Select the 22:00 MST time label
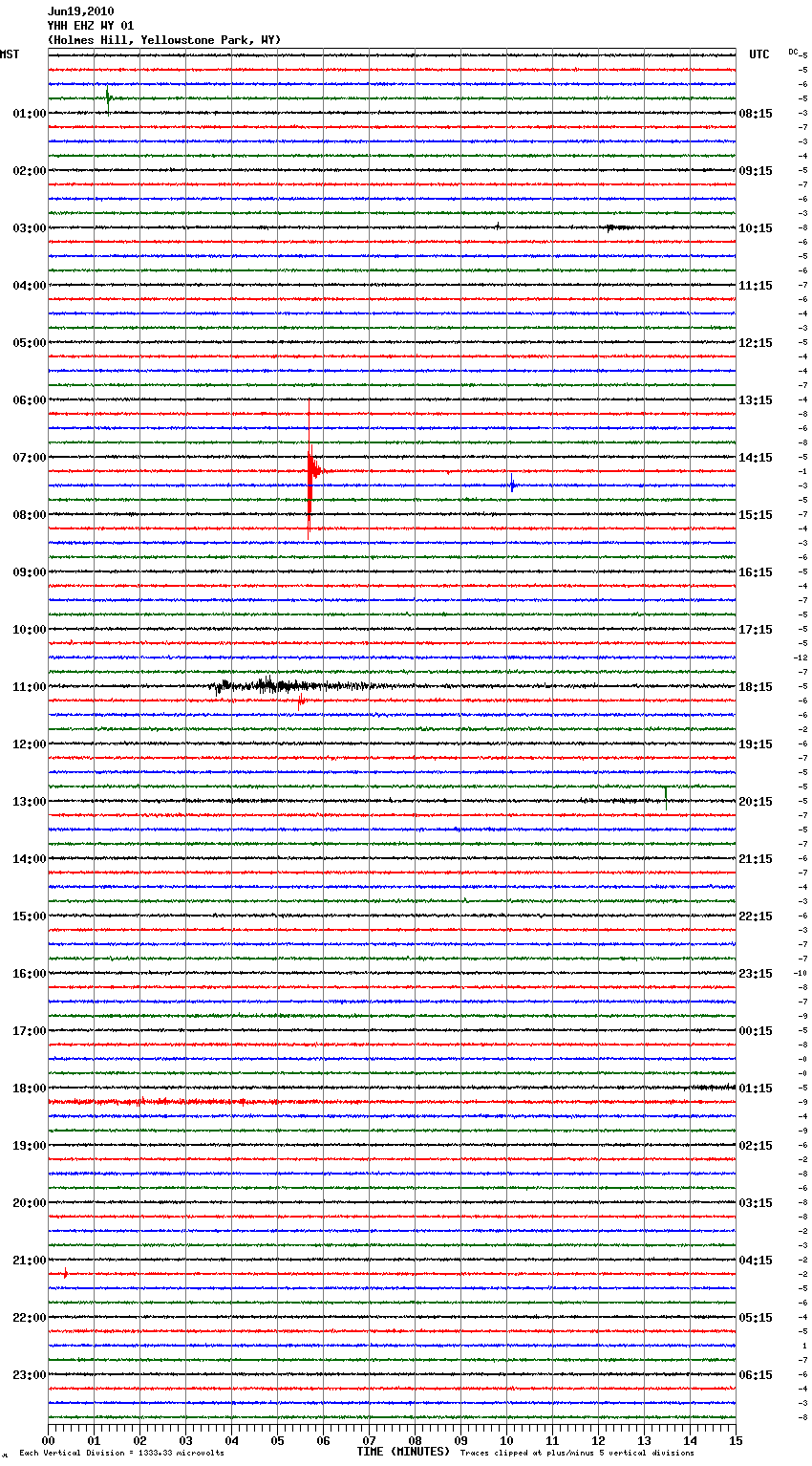The width and height of the screenshot is (812, 1466). coord(29,1318)
